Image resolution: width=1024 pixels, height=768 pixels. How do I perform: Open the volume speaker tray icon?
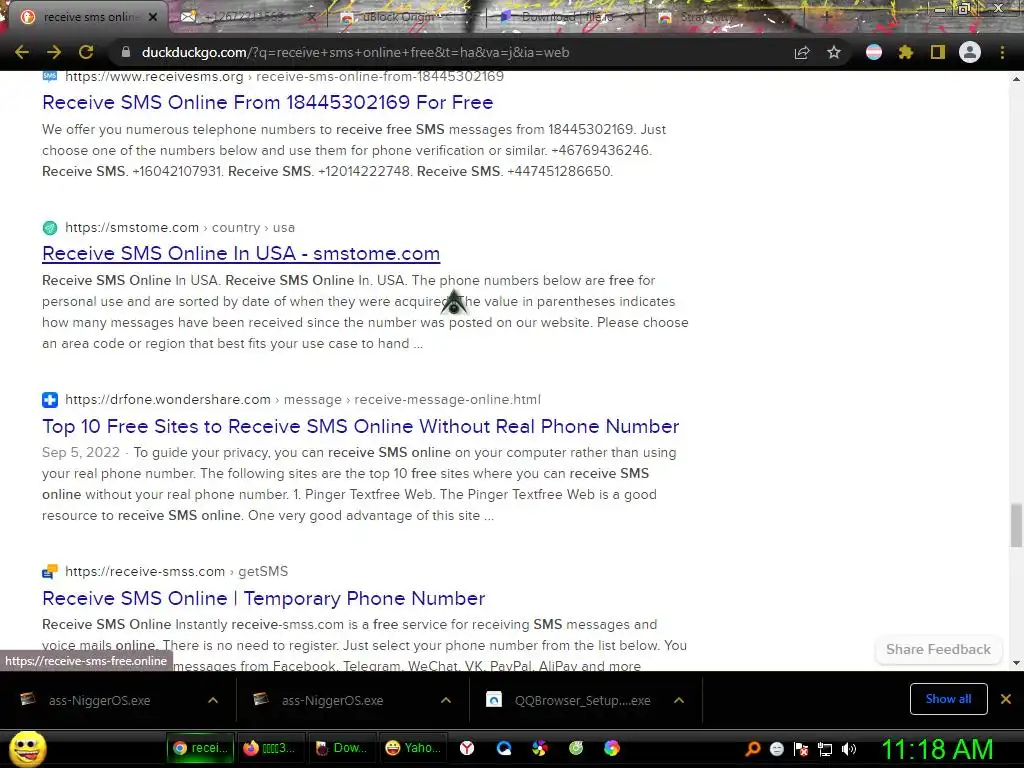849,749
